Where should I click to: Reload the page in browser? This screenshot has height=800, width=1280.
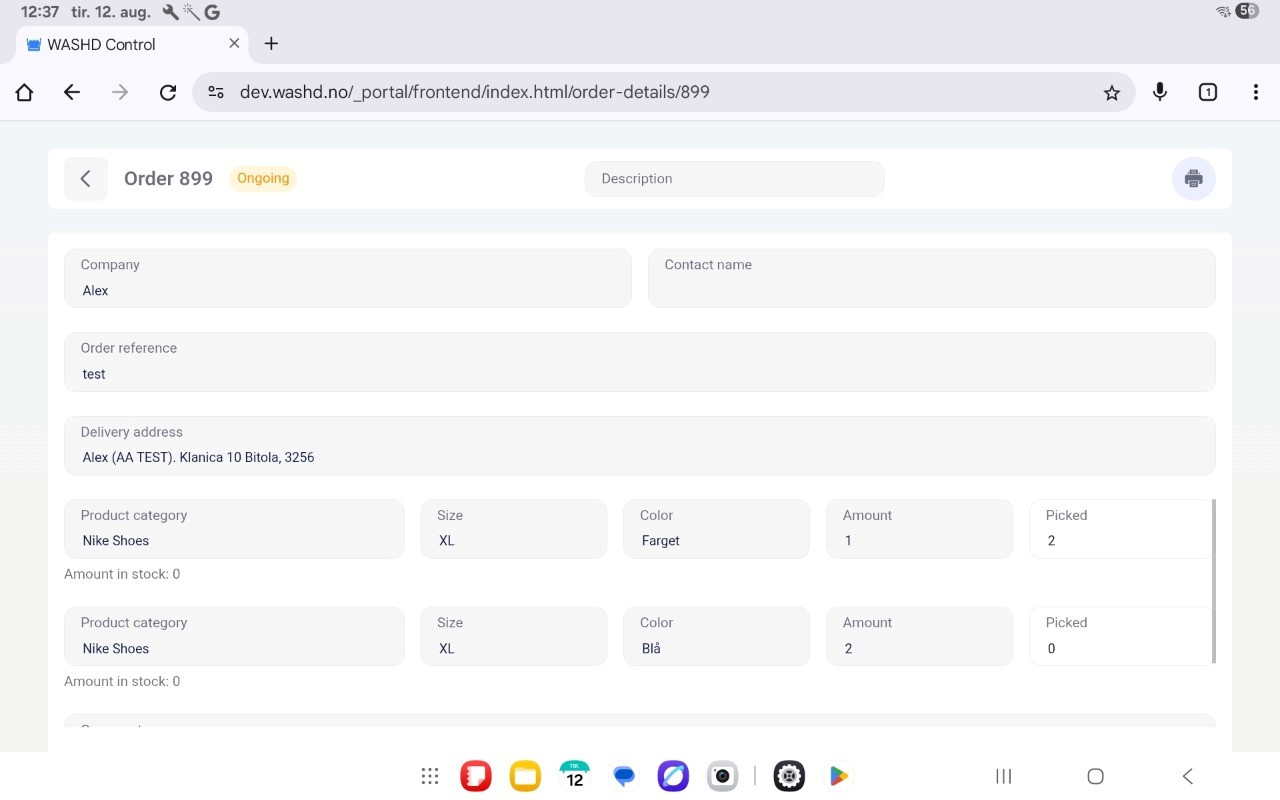coord(168,92)
